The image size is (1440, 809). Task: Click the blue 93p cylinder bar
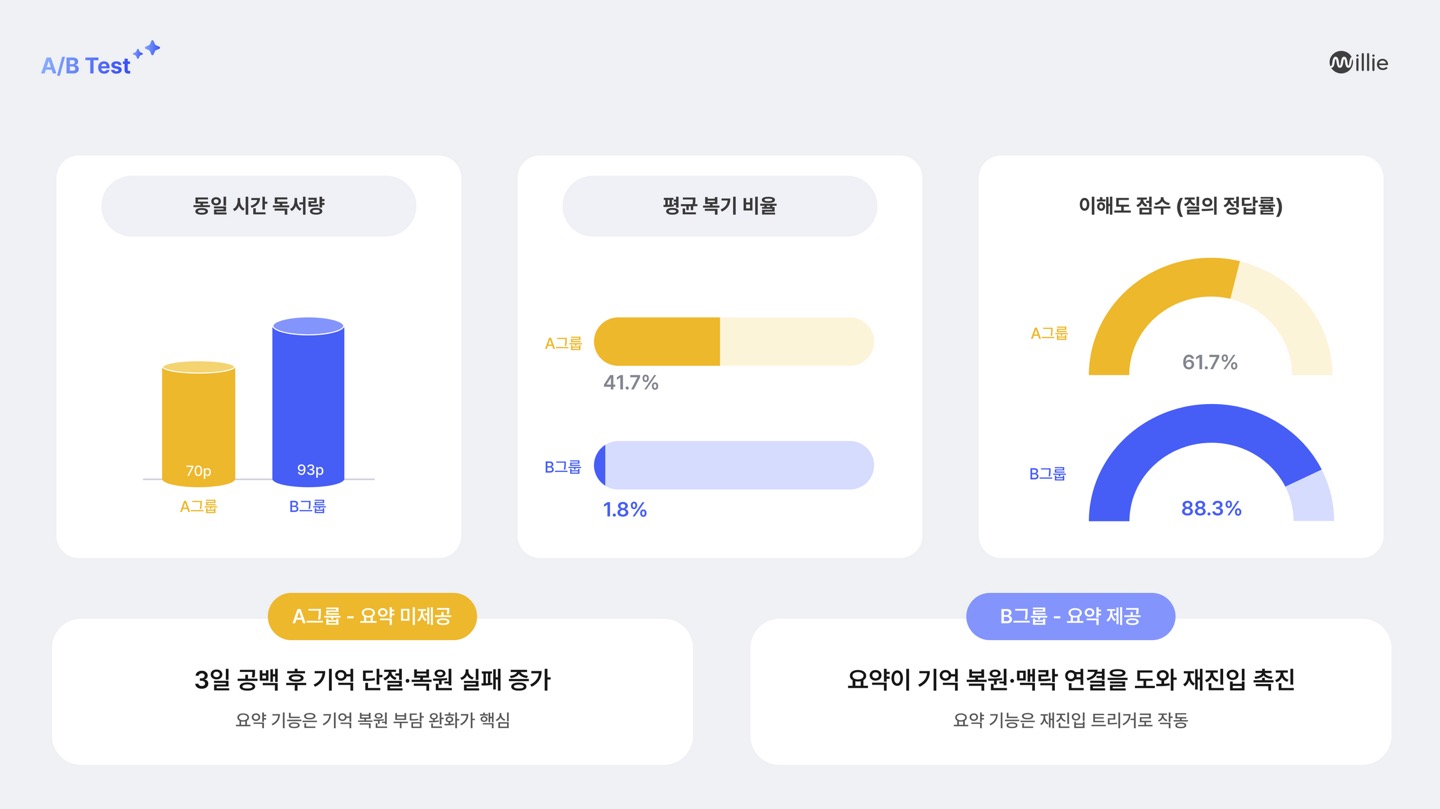pos(308,402)
